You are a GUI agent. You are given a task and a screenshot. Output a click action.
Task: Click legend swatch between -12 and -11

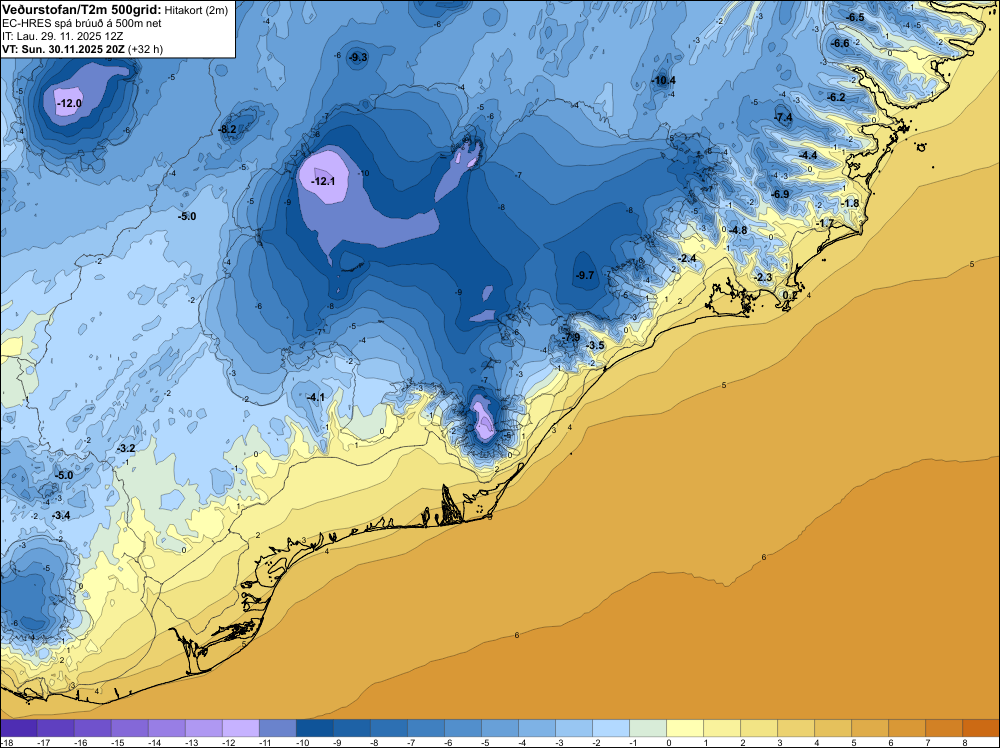240,728
